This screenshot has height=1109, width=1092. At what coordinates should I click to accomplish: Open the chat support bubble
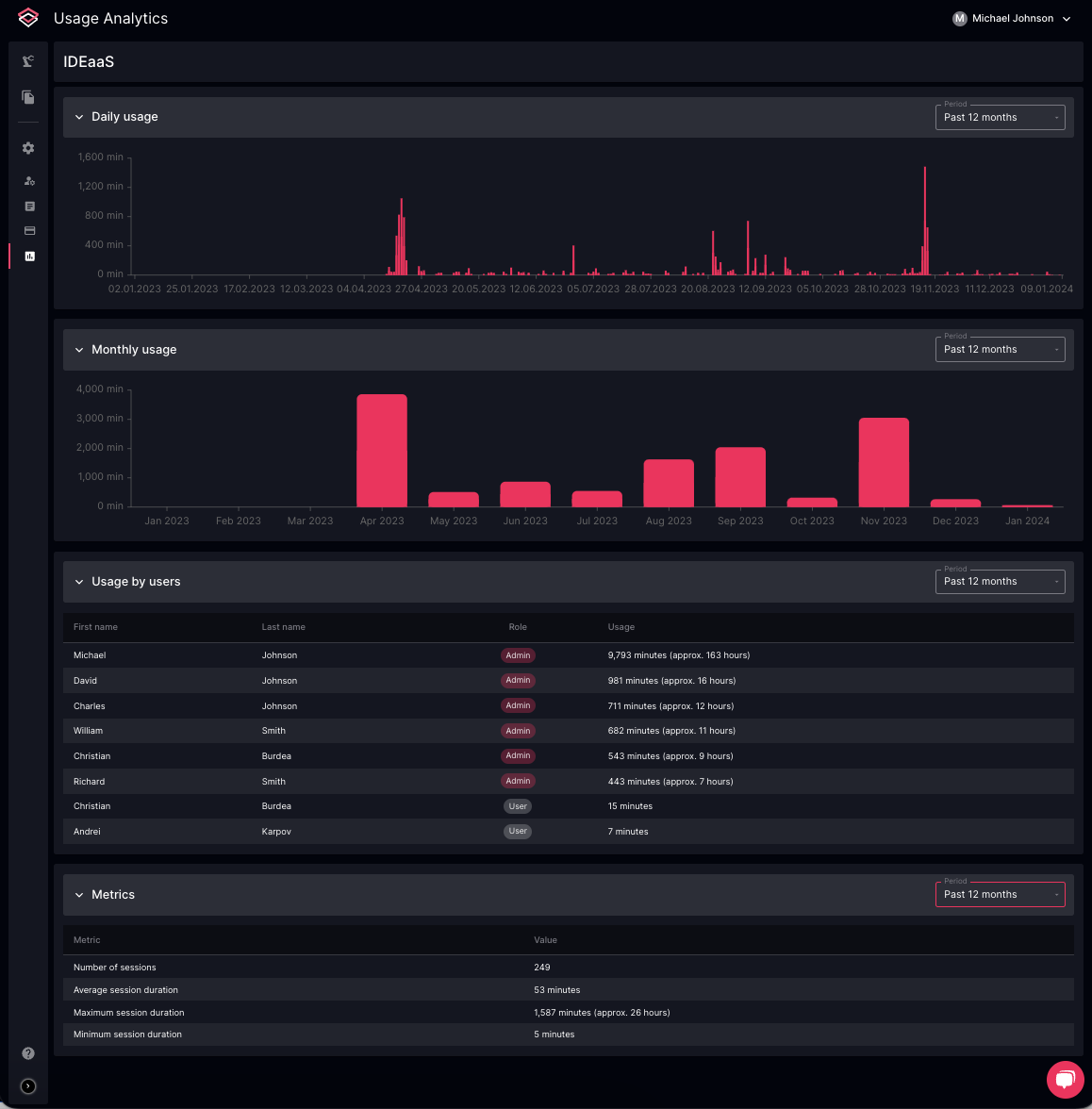1065,1079
